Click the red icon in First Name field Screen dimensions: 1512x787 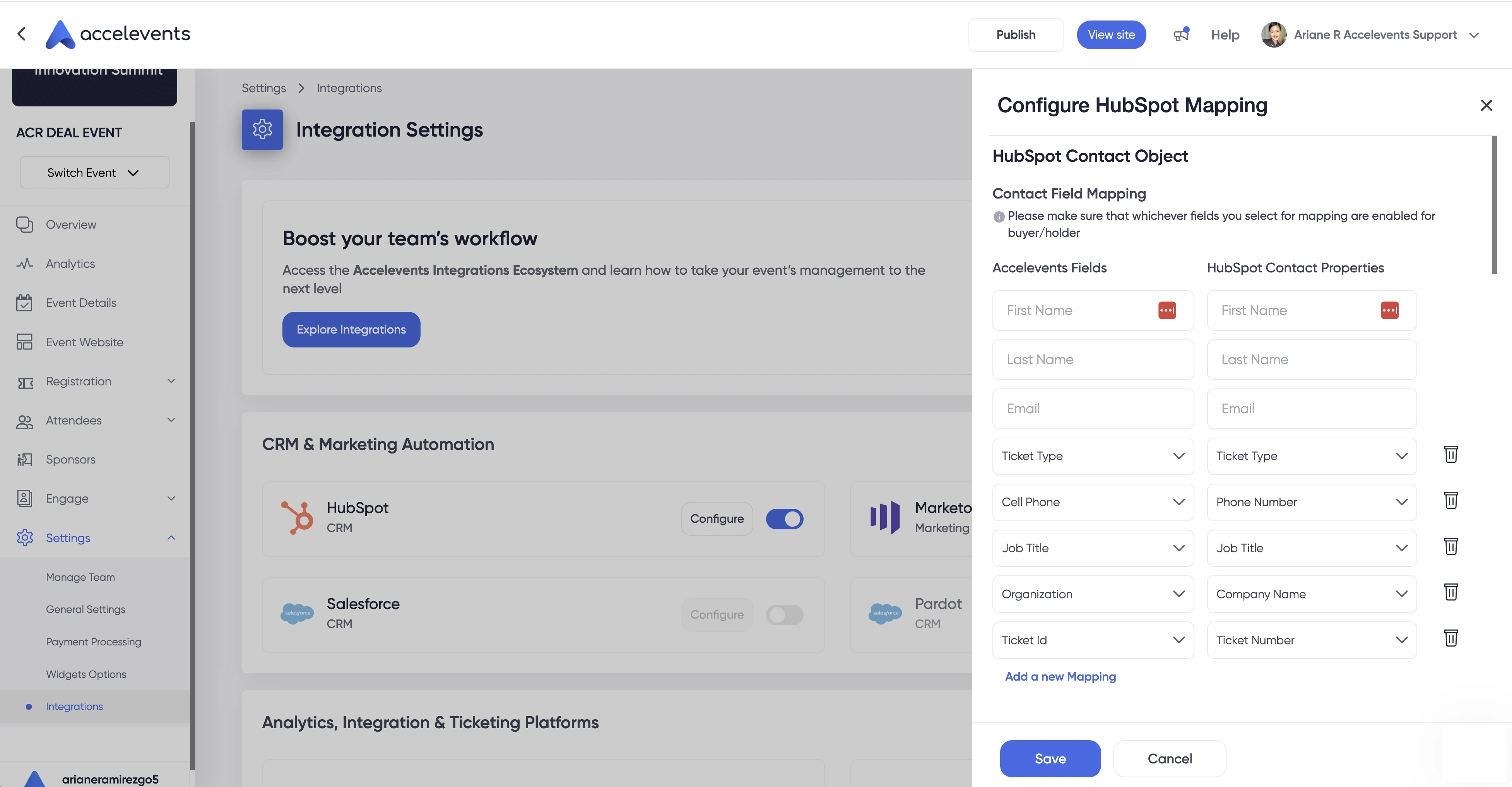point(1166,310)
